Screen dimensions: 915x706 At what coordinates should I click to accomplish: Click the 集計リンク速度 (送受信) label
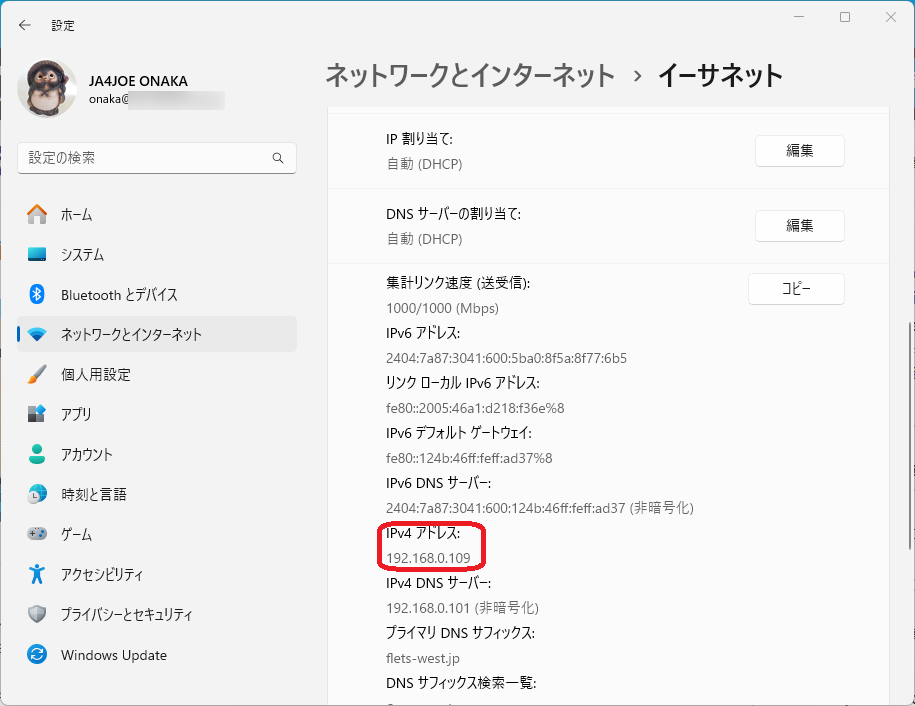[x=458, y=283]
